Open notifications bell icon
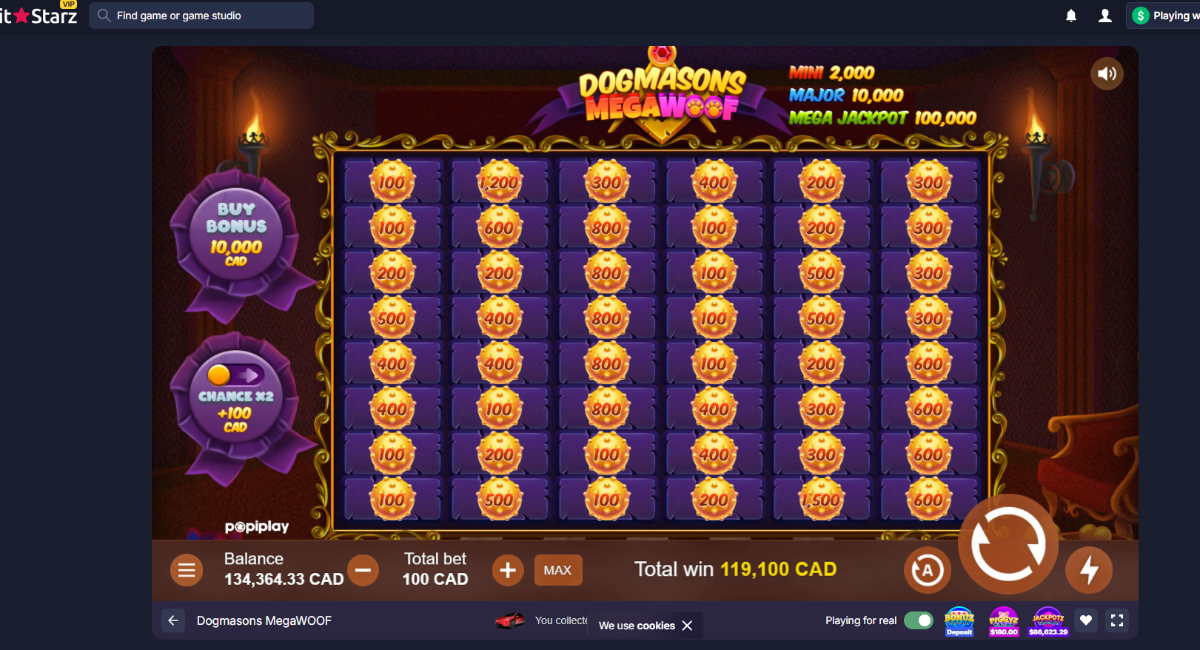 (1071, 16)
